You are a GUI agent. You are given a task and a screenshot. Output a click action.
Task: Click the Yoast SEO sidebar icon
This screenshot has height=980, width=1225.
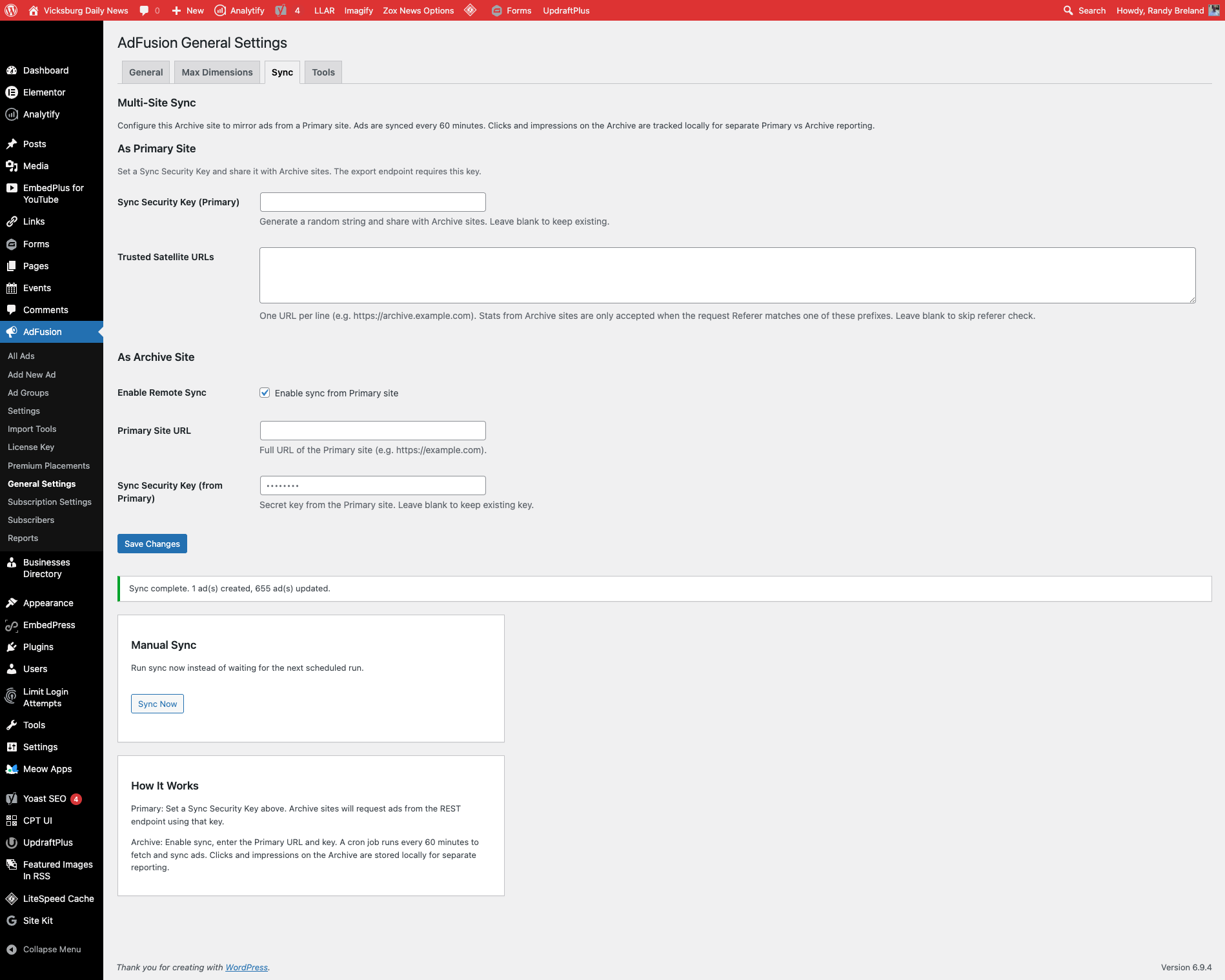click(x=12, y=799)
